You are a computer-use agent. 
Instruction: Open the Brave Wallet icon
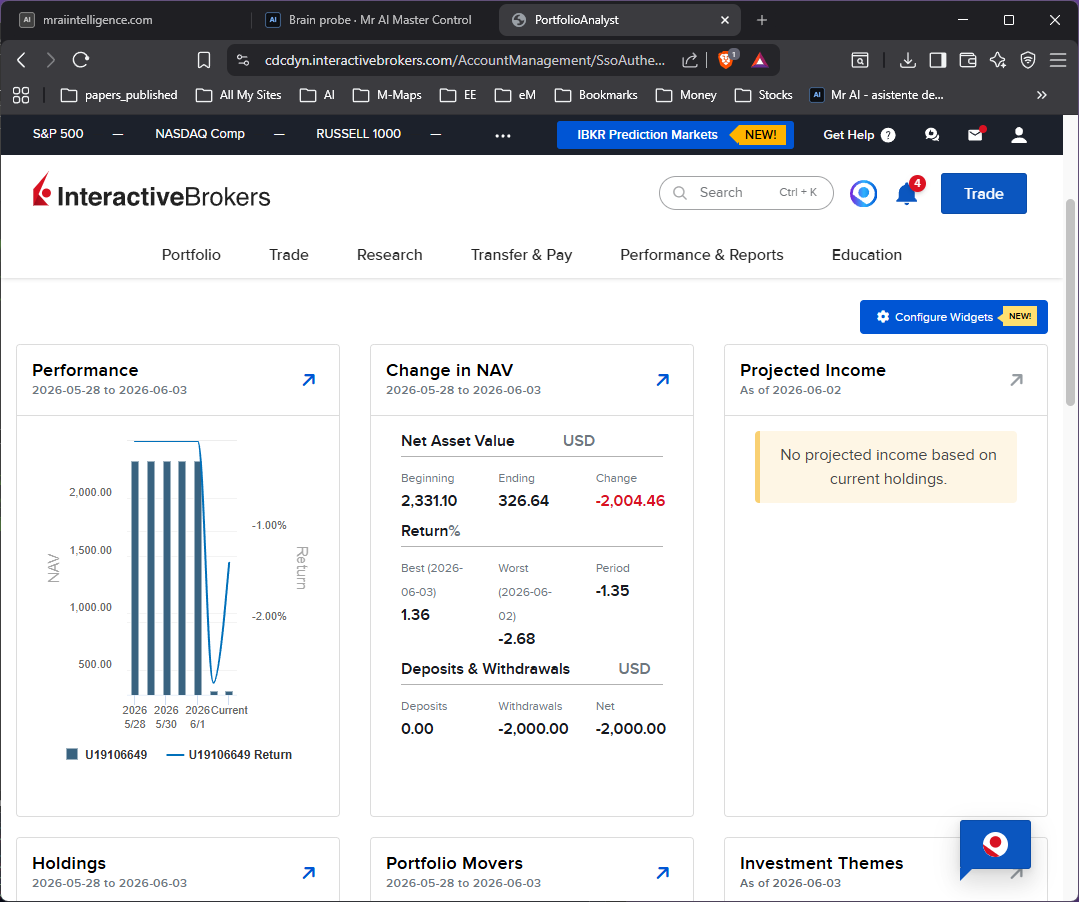click(968, 61)
